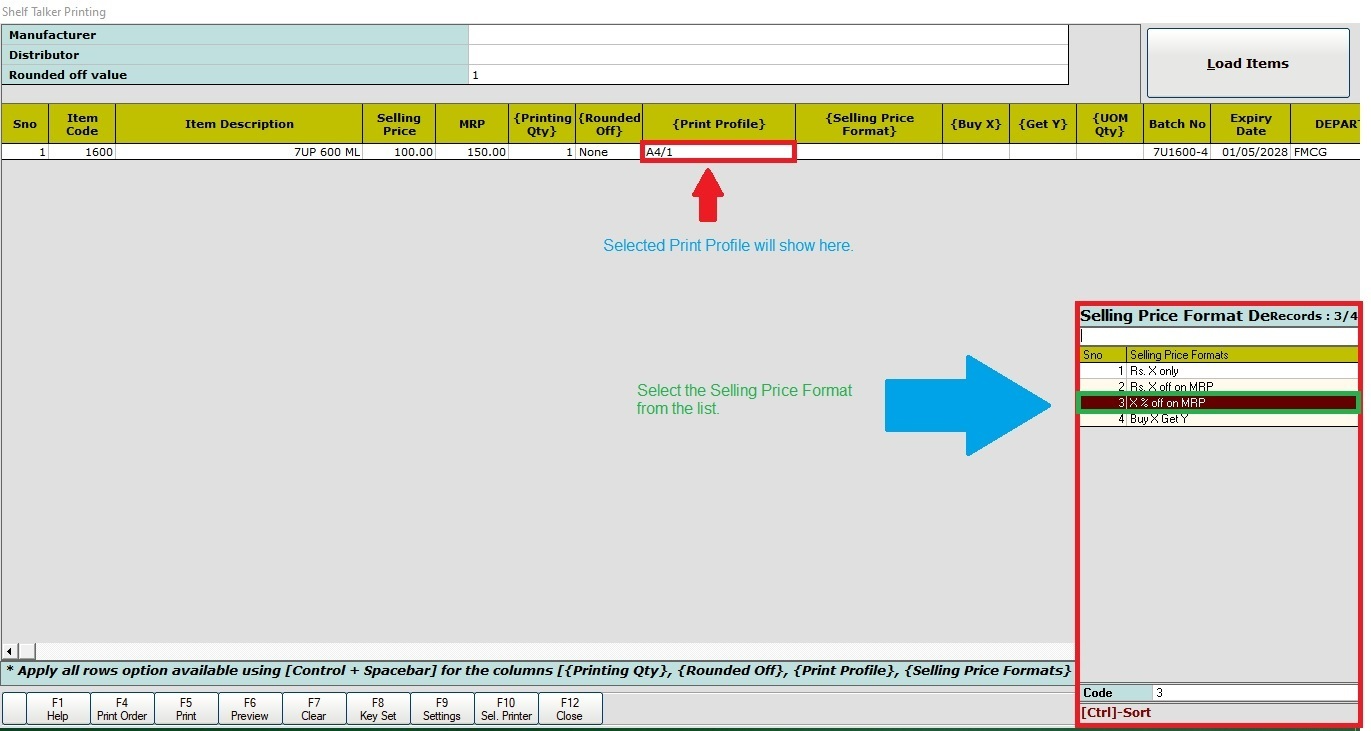Click the F12 Close button

[570, 709]
